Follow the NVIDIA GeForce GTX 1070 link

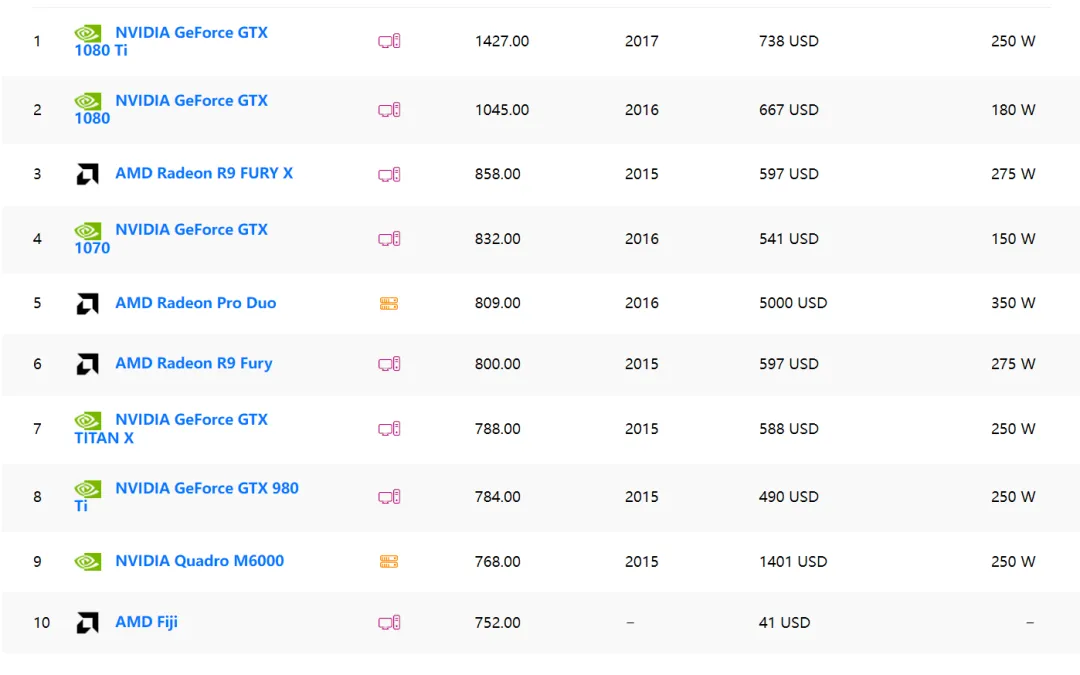171,238
